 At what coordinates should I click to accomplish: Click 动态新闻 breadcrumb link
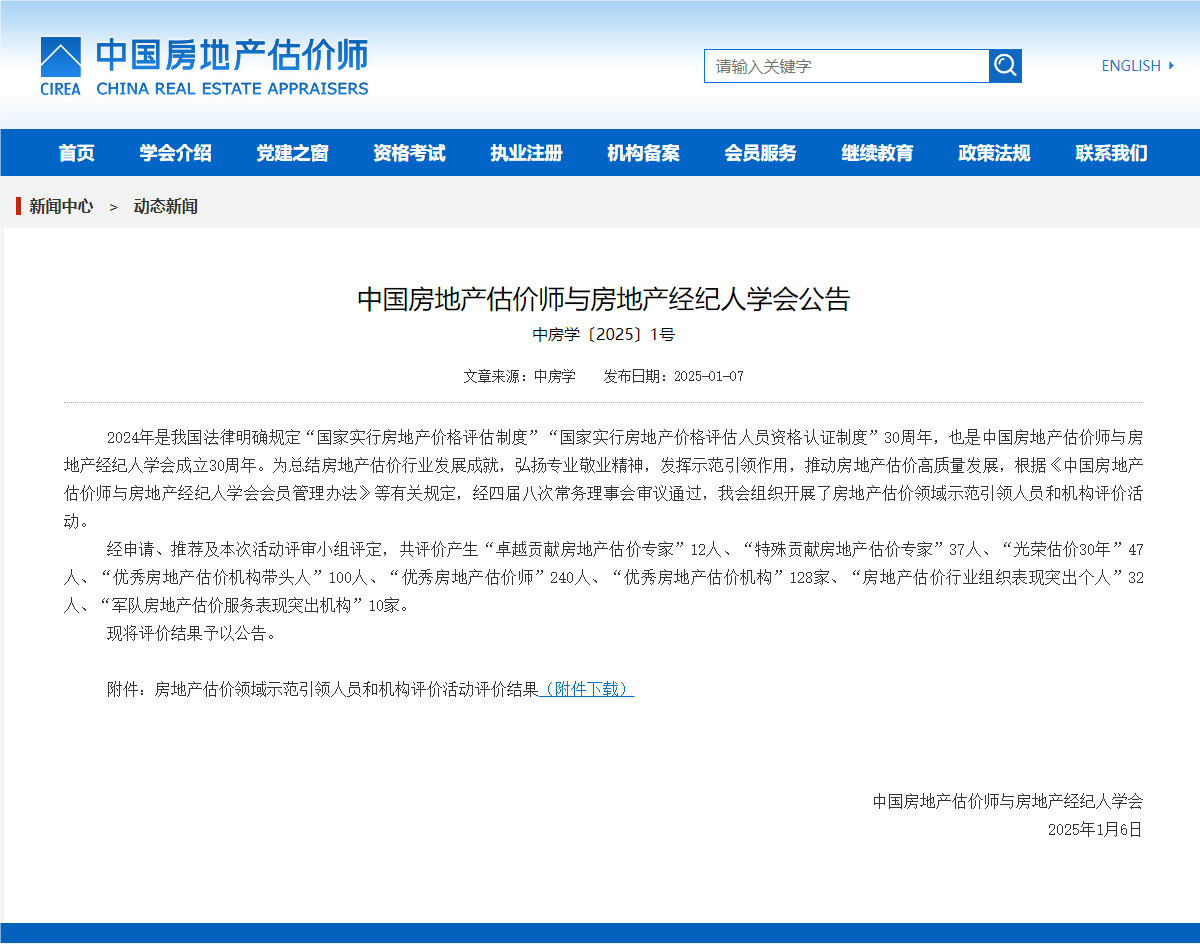pyautogui.click(x=166, y=206)
